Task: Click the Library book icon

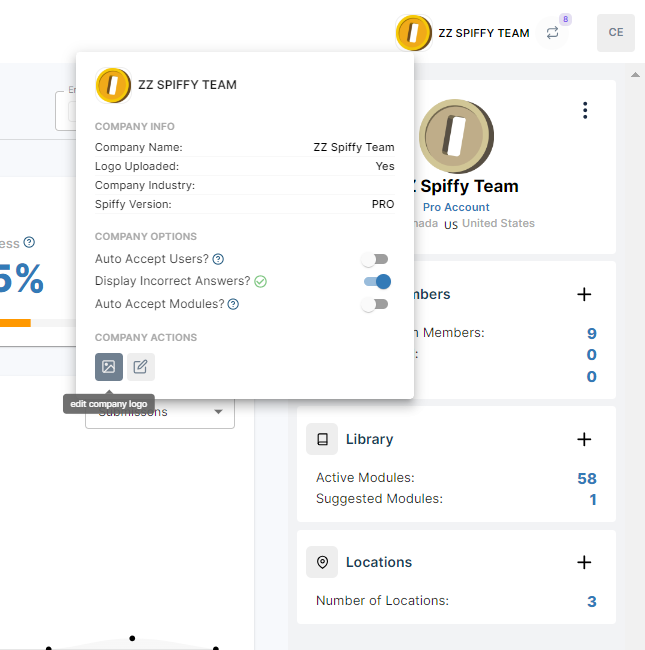Action: coord(322,439)
